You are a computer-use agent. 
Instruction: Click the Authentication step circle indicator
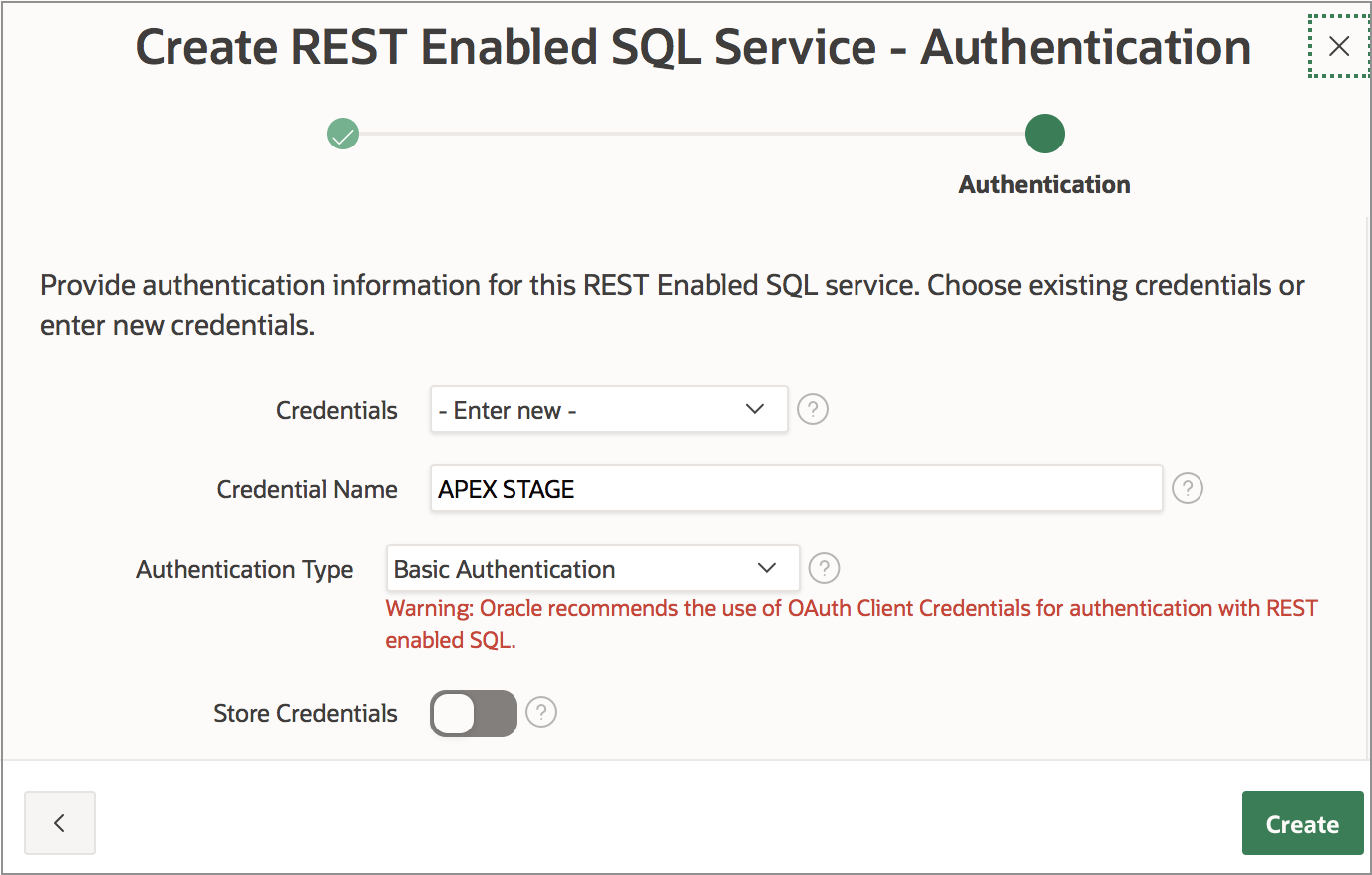(x=1044, y=134)
